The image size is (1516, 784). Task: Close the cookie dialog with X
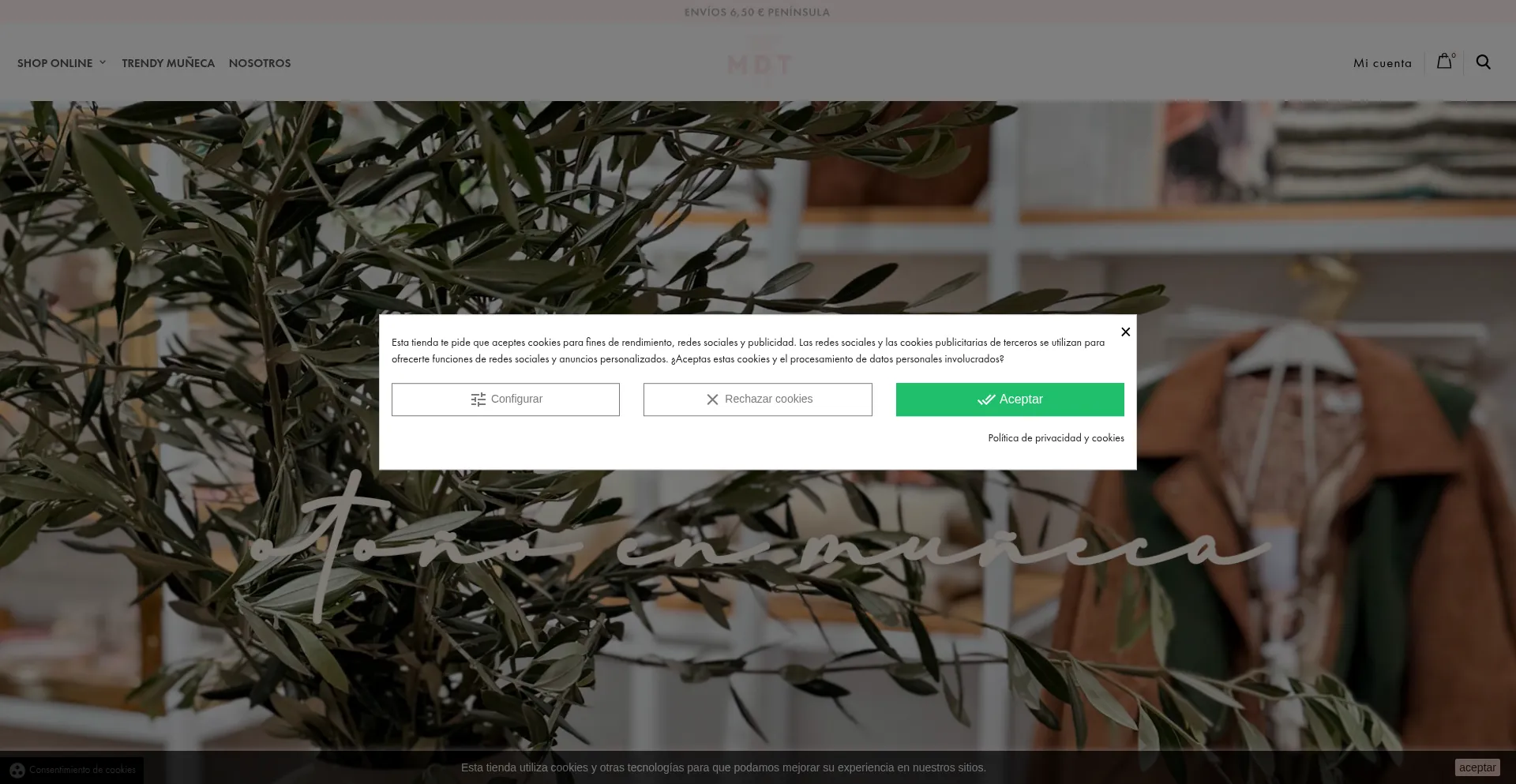[1125, 332]
